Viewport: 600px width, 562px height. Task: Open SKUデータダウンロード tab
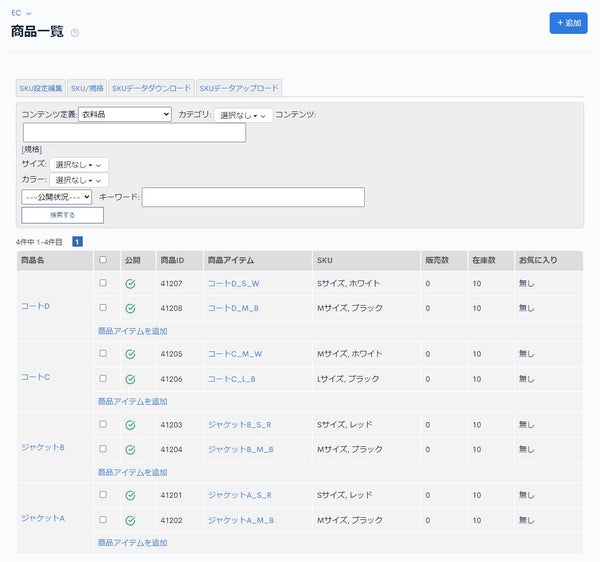click(152, 88)
